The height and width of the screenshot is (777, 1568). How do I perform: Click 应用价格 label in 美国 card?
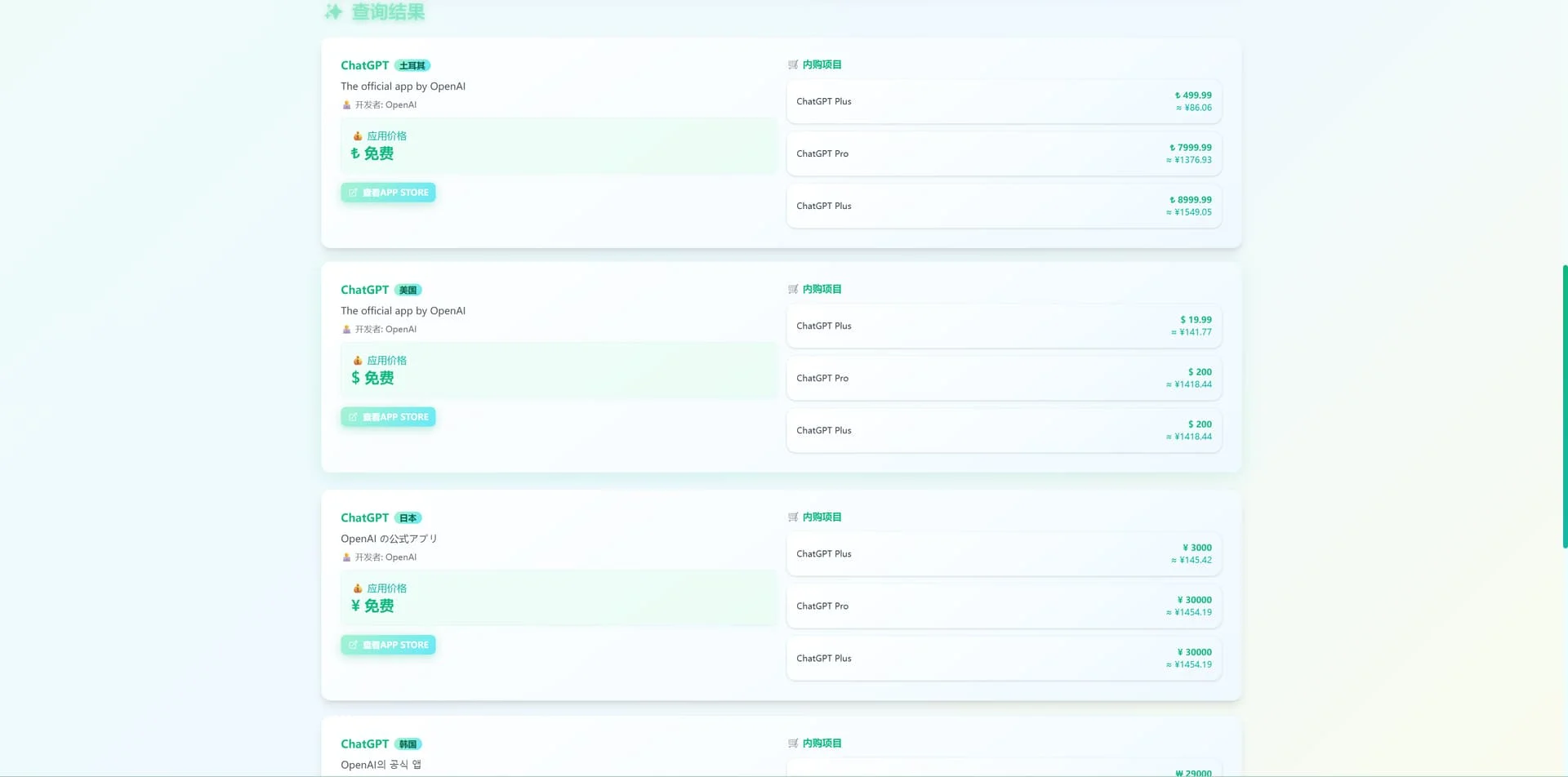[x=386, y=360]
